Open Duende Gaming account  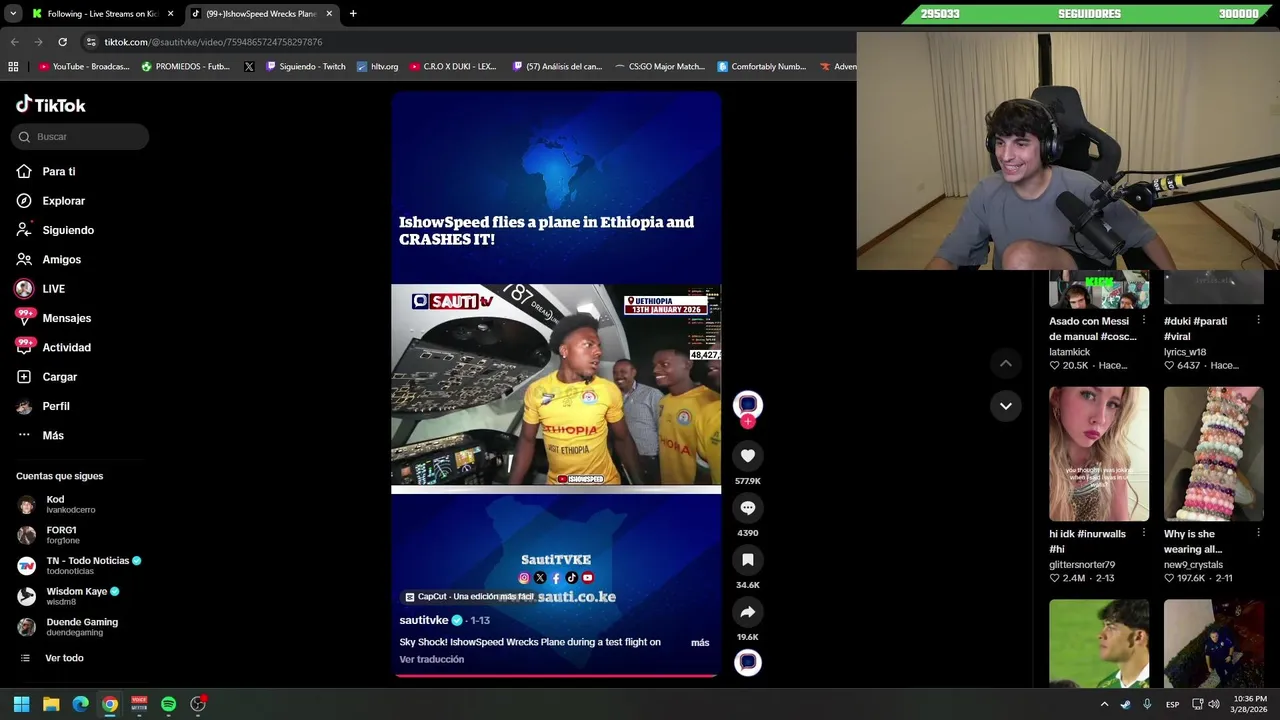pos(68,626)
